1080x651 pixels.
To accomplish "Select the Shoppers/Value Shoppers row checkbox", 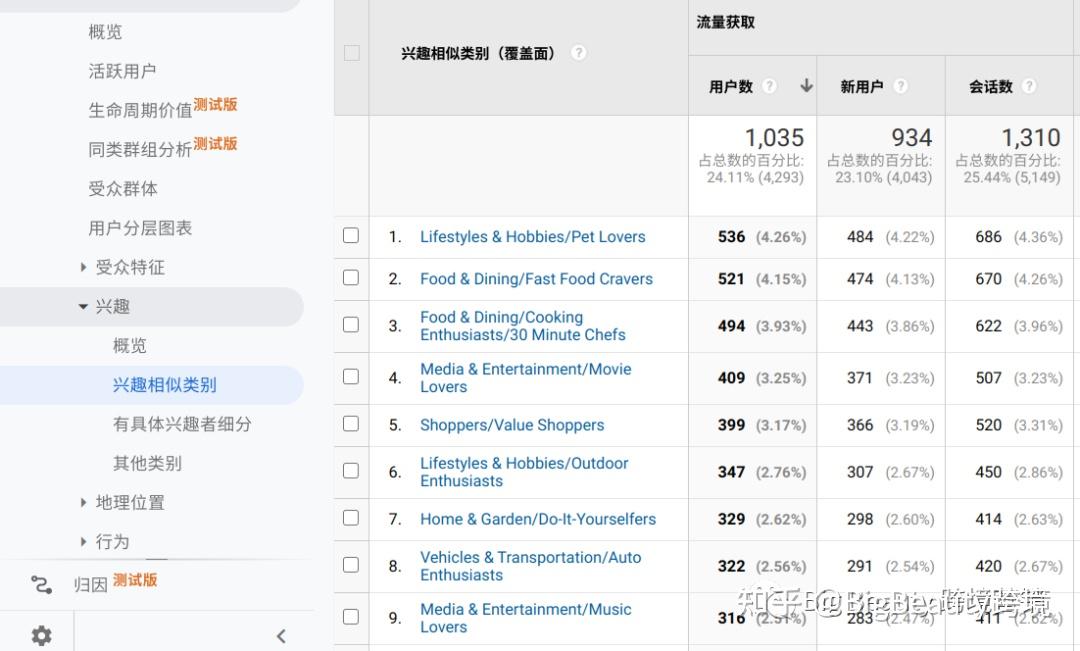I will pyautogui.click(x=351, y=424).
